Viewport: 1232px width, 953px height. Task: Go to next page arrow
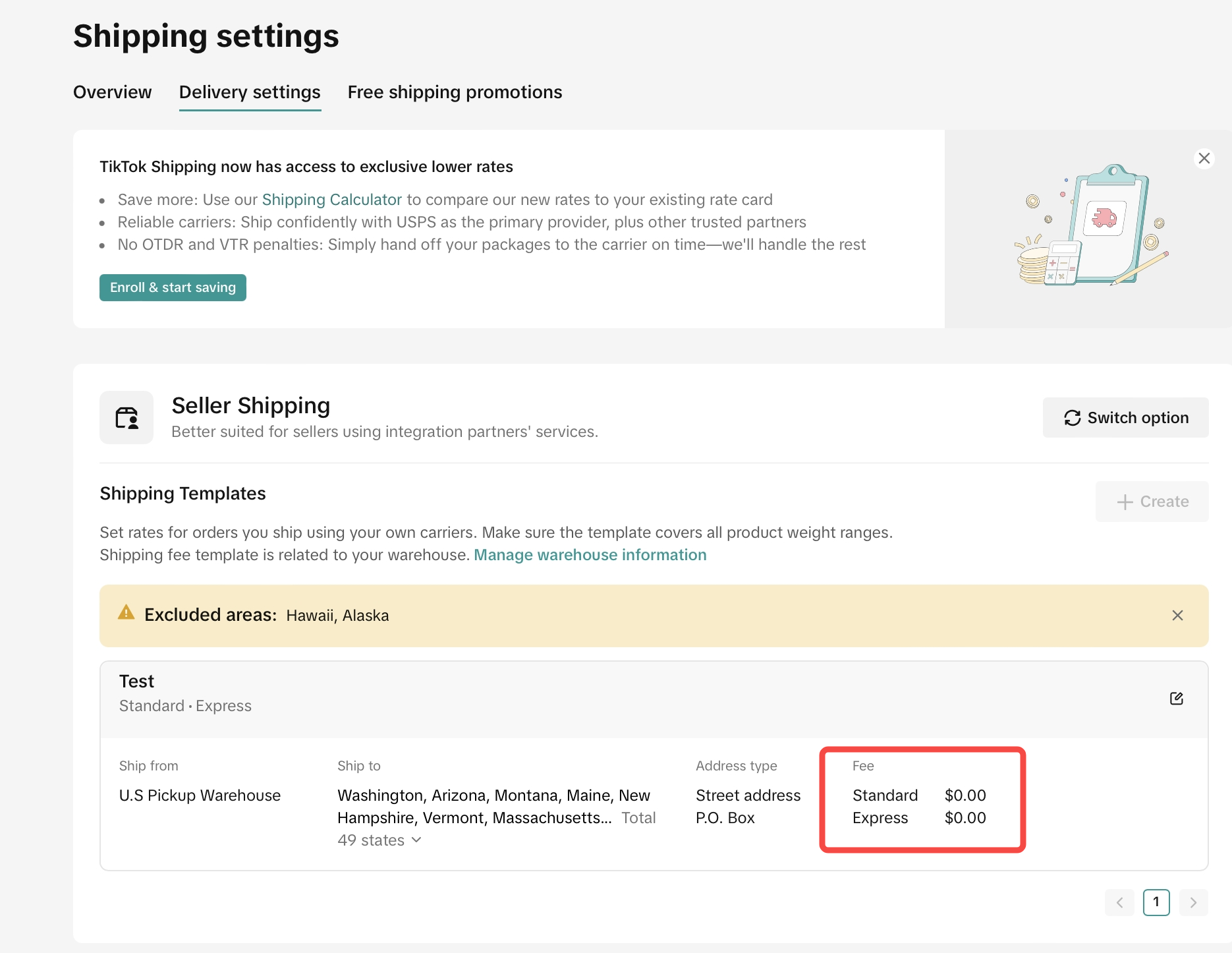click(x=1193, y=902)
